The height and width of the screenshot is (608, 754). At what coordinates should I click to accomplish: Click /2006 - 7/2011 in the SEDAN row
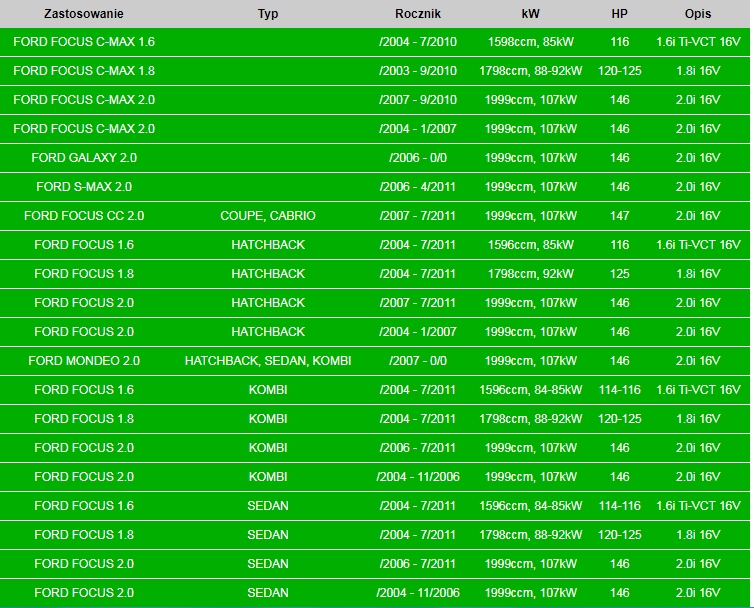(x=418, y=564)
